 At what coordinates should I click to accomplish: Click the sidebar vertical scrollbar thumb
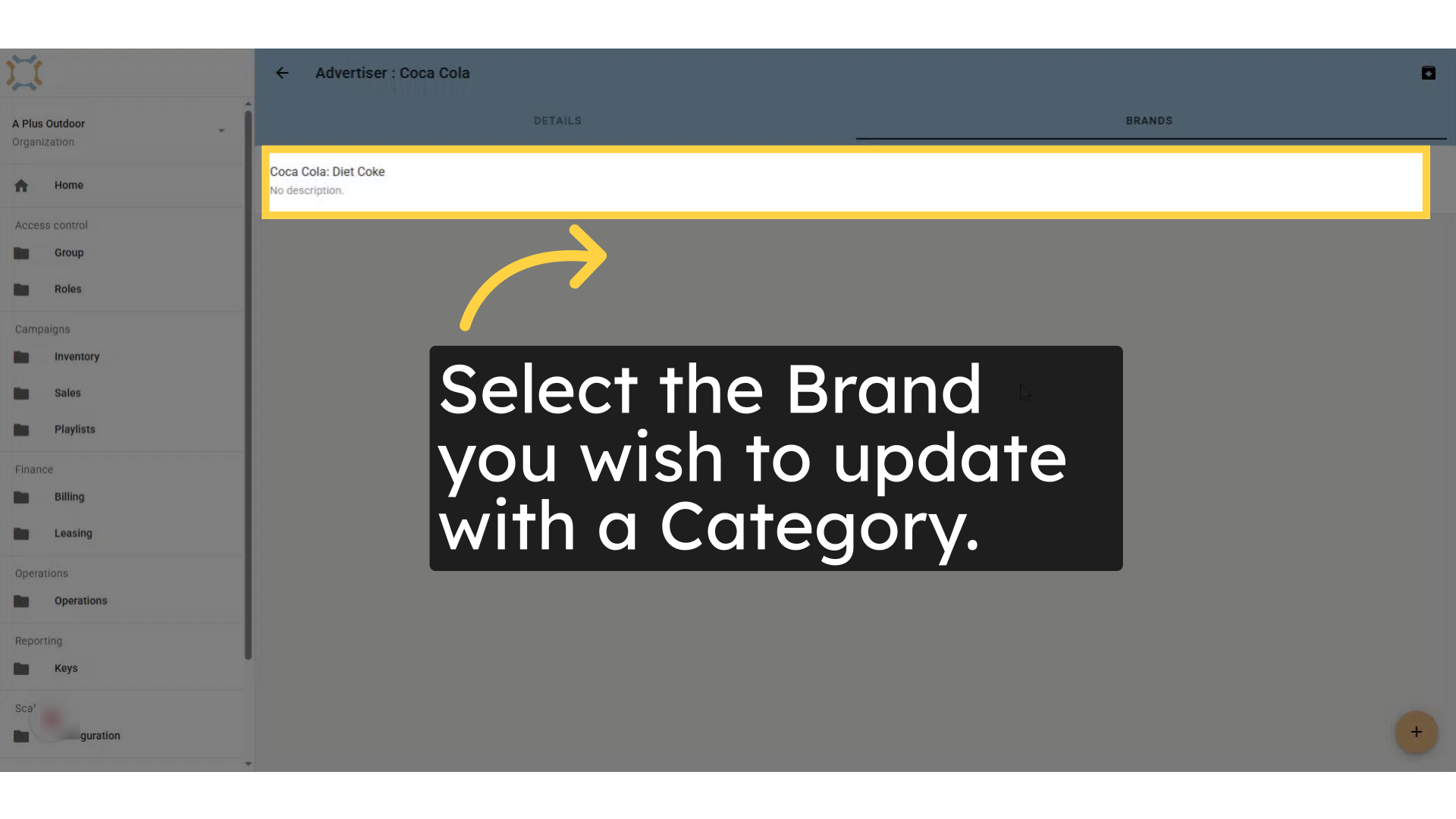click(x=248, y=385)
